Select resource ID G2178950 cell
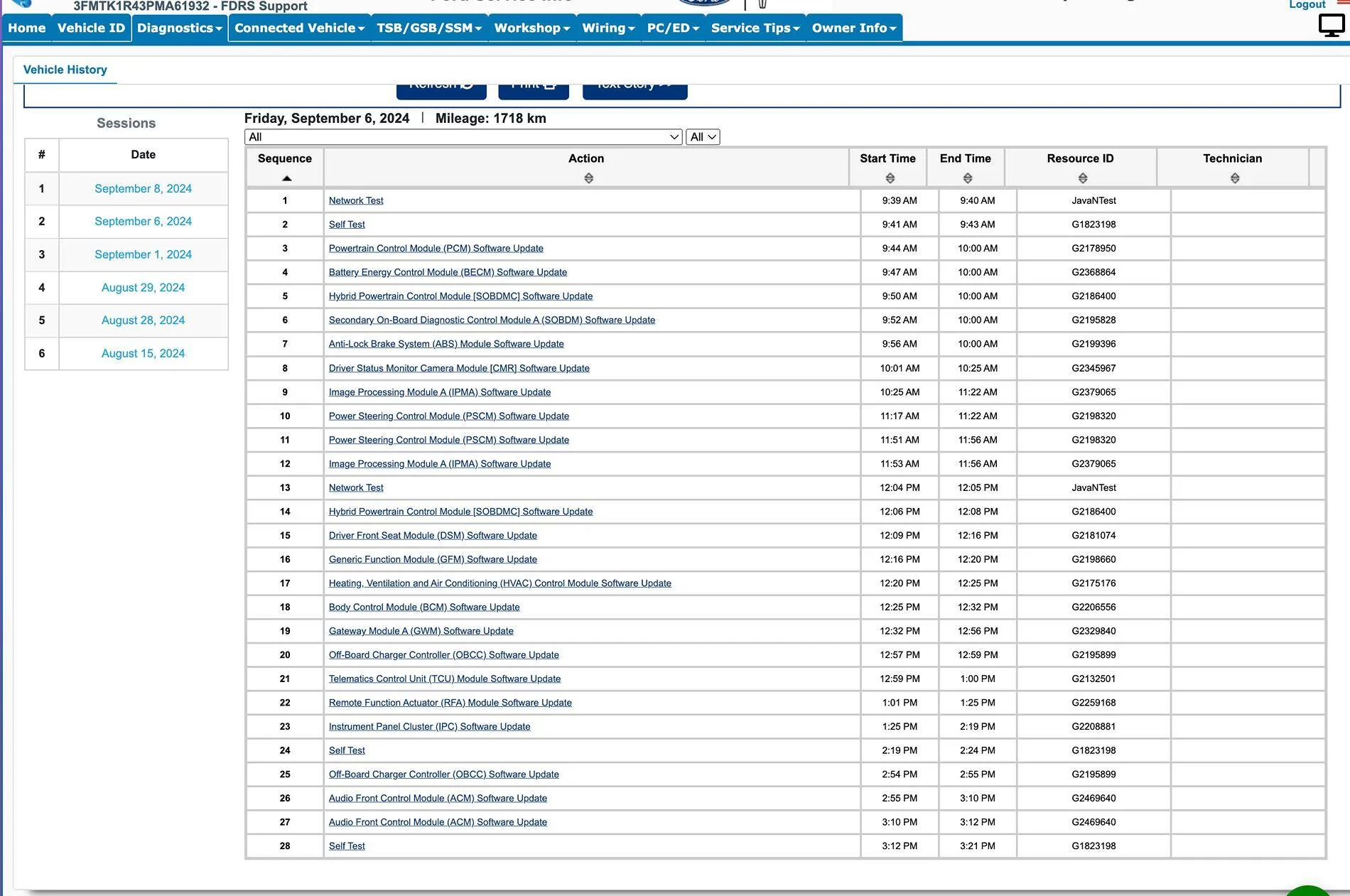Screen dimensions: 1350x896 click(x=1093, y=248)
